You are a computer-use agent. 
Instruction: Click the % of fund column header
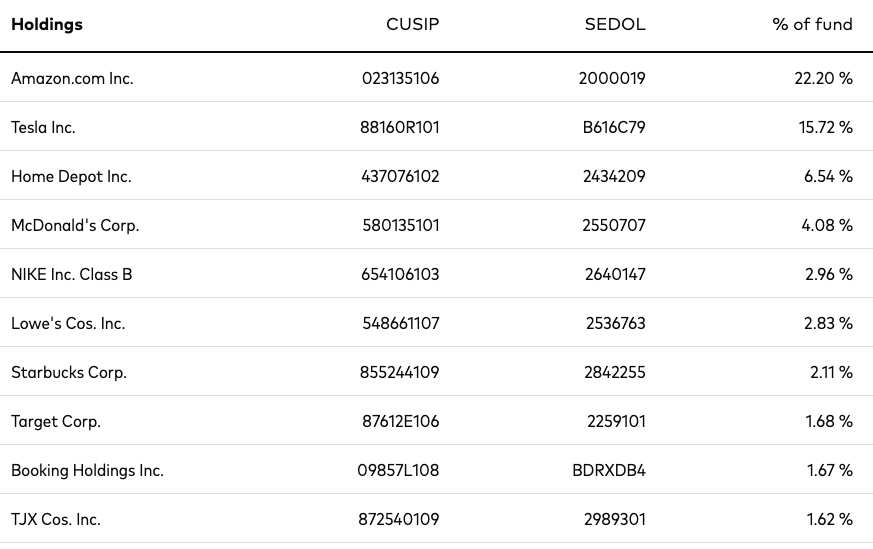pyautogui.click(x=812, y=24)
